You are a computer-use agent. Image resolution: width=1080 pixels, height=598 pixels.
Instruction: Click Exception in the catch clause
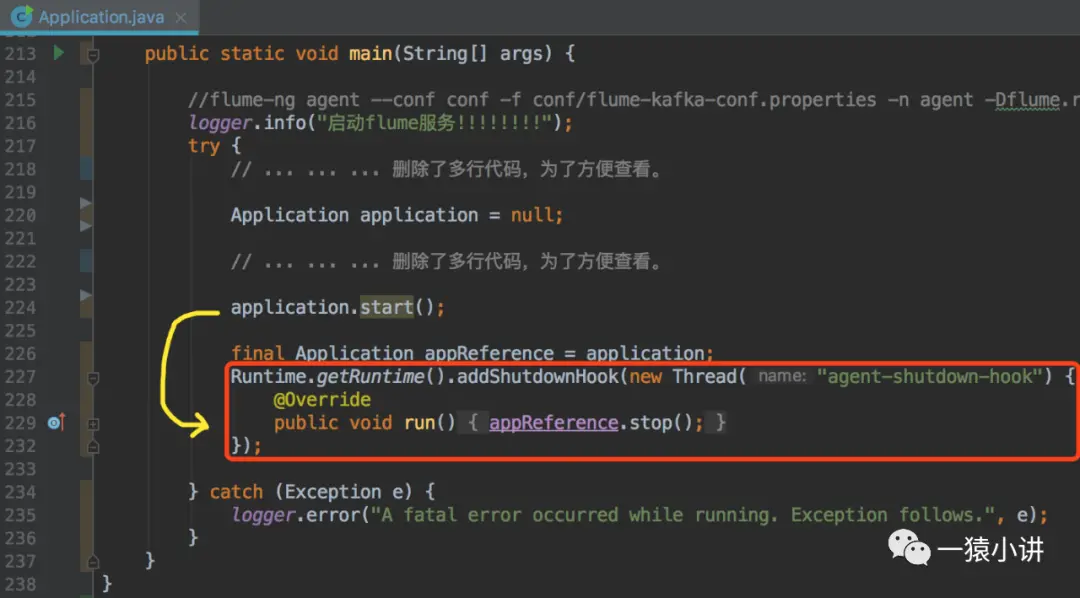click(x=333, y=492)
